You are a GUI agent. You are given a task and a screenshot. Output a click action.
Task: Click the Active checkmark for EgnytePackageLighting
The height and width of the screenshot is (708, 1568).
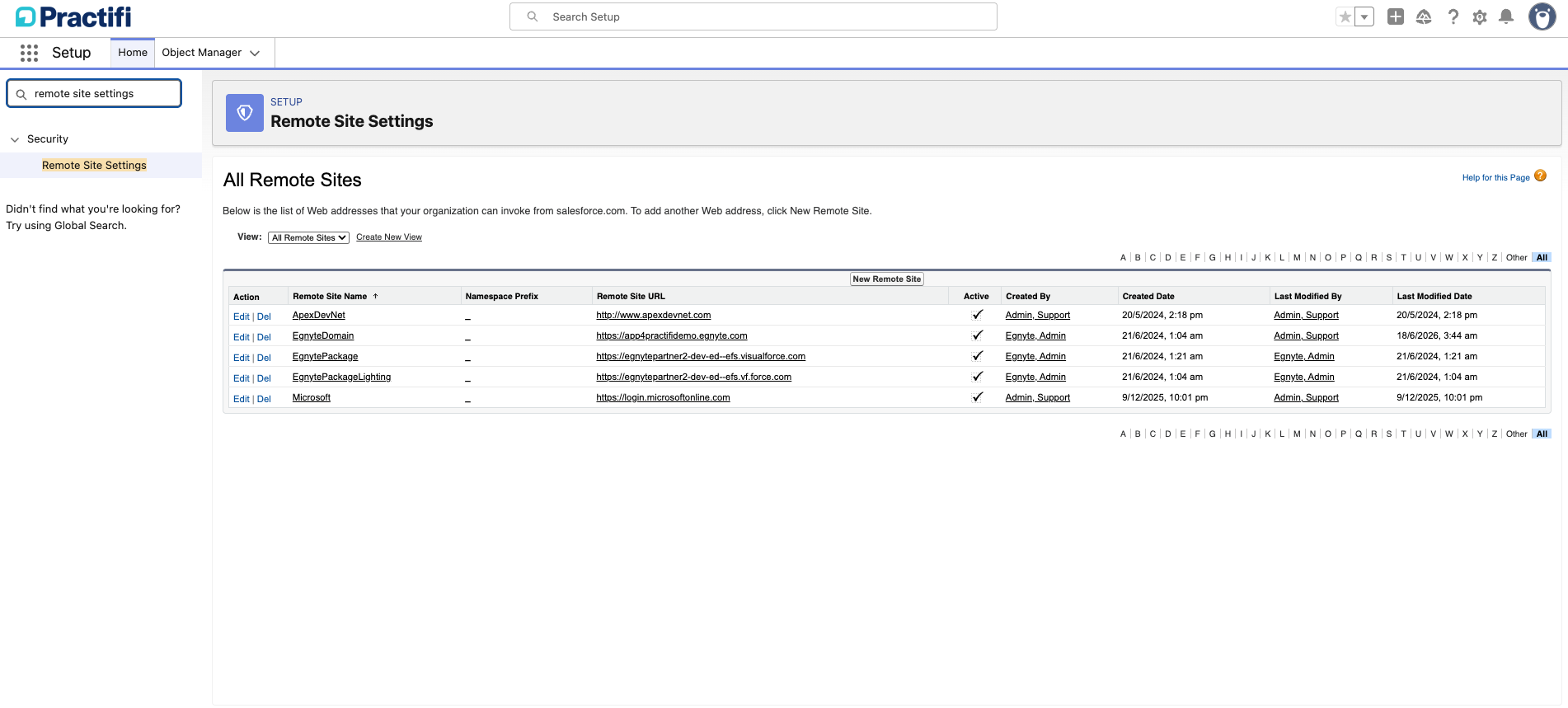(977, 377)
